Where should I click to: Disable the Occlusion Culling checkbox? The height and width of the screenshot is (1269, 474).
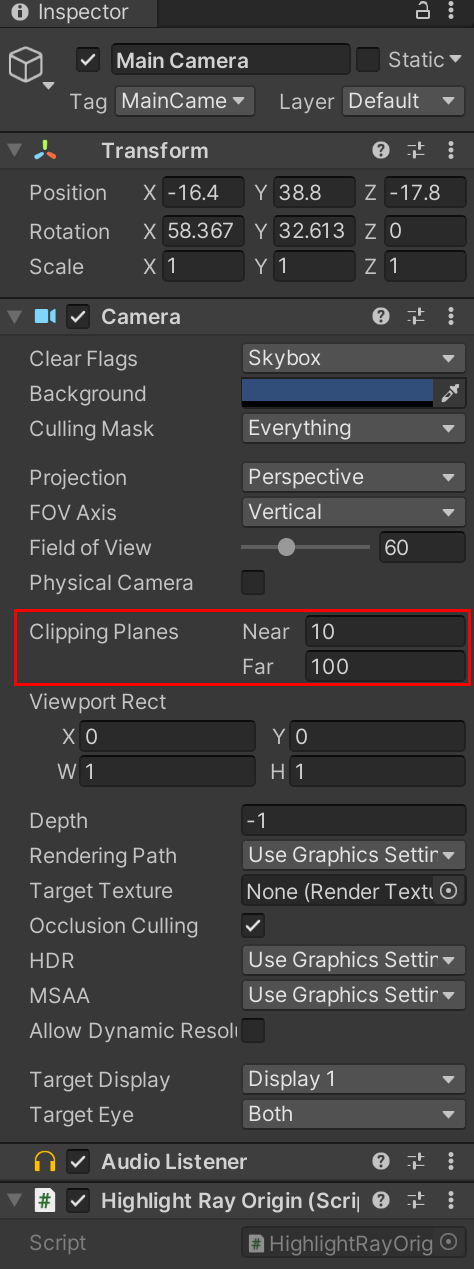coord(254,925)
